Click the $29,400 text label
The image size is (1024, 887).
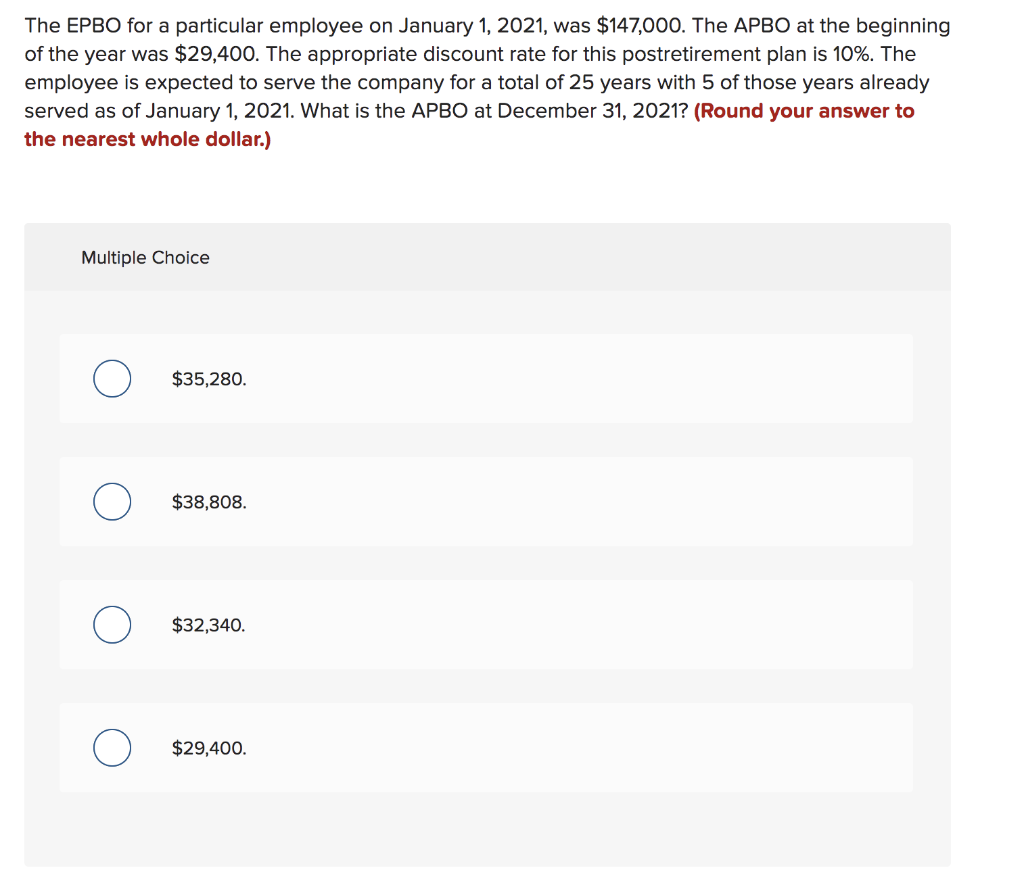[x=208, y=747]
